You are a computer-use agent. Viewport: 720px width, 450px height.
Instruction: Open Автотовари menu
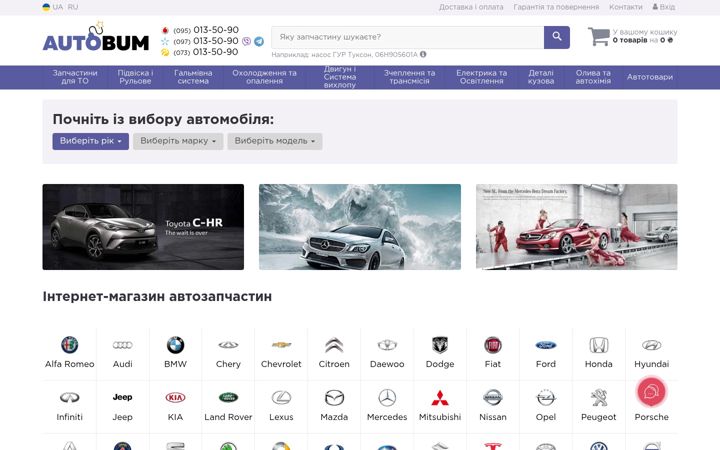point(650,77)
